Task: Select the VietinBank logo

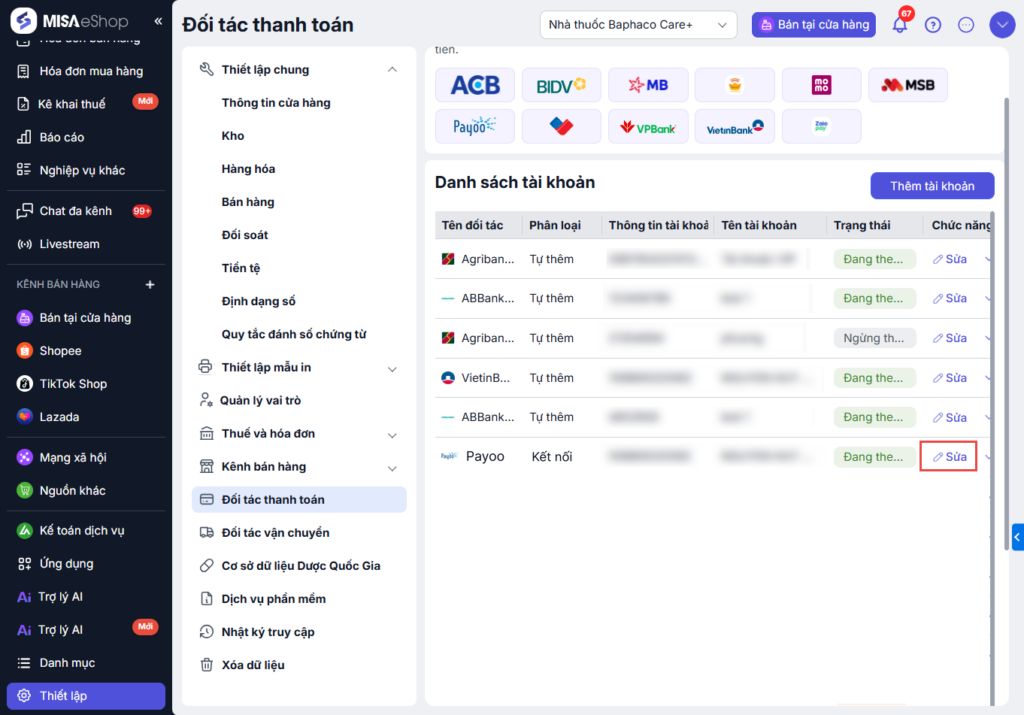Action: 735,126
